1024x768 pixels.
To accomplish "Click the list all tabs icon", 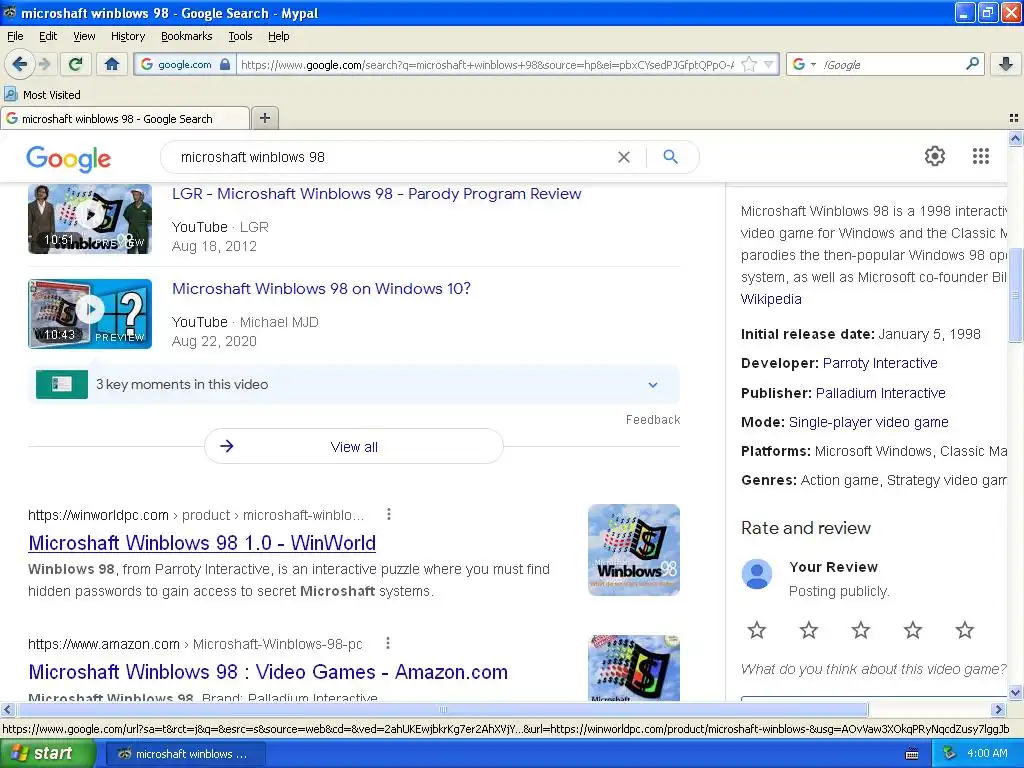I will click(1014, 118).
